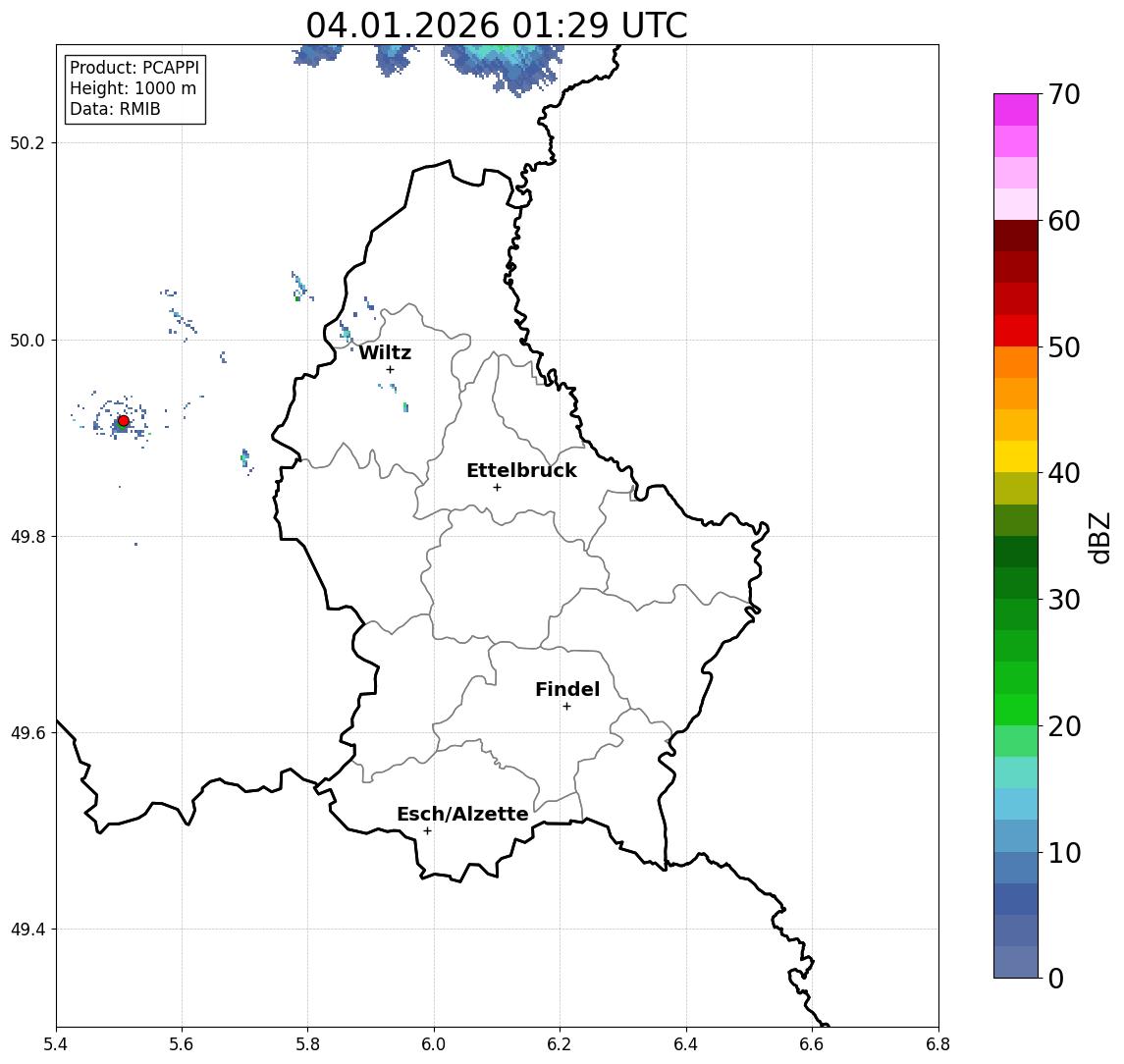
Task: Click 'Height: 1000 m' in the info box
Action: click(133, 88)
